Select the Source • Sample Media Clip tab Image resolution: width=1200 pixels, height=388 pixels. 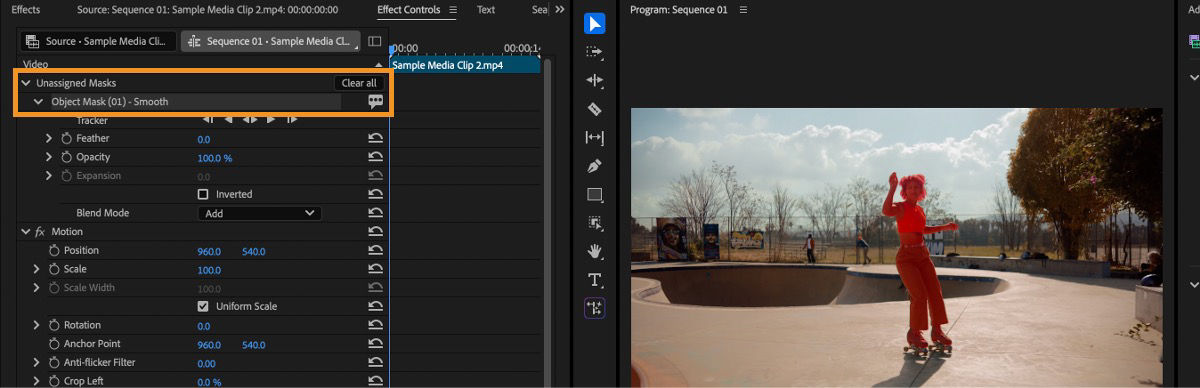[x=97, y=42]
